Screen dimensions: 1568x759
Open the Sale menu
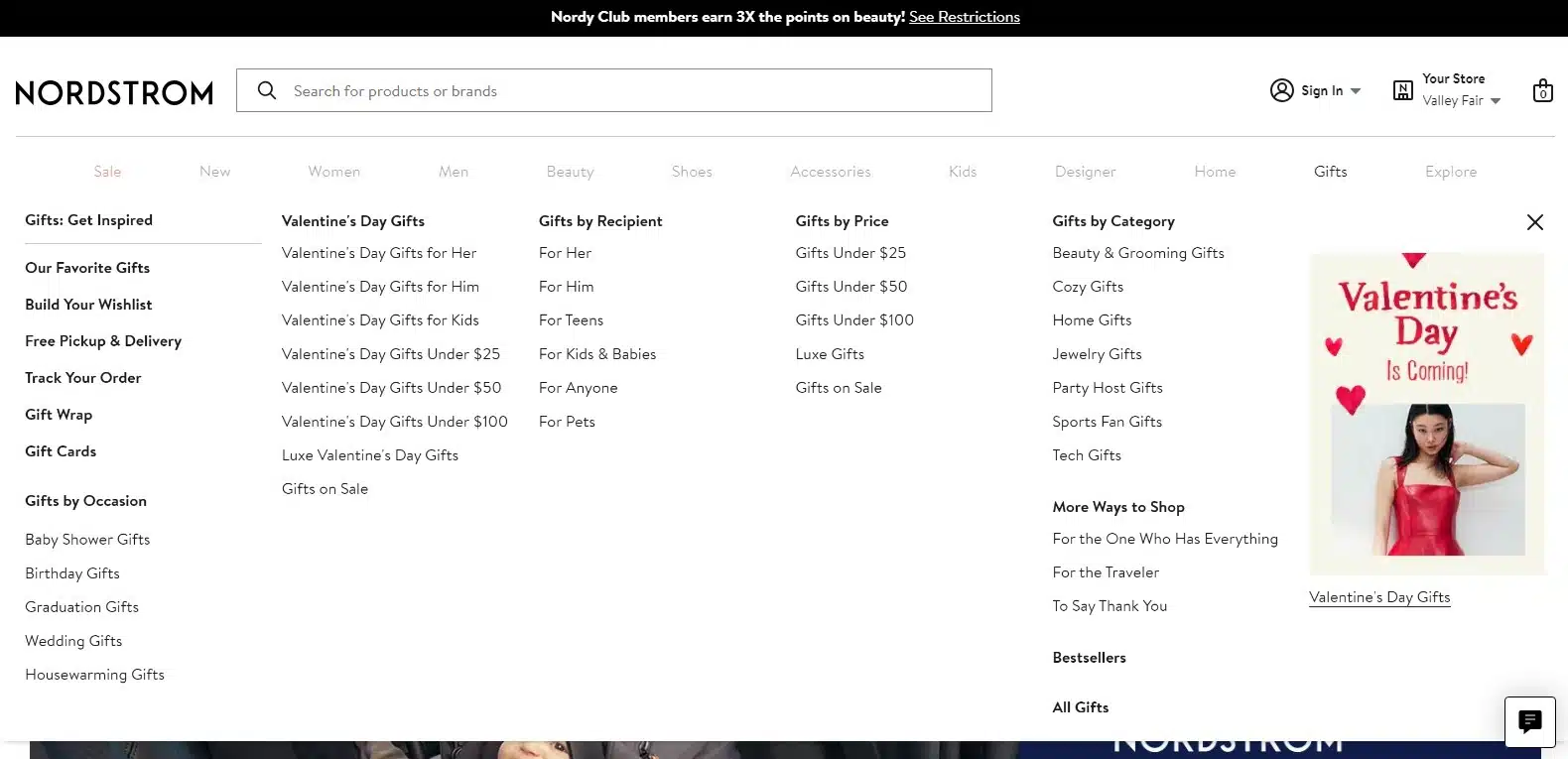point(107,172)
